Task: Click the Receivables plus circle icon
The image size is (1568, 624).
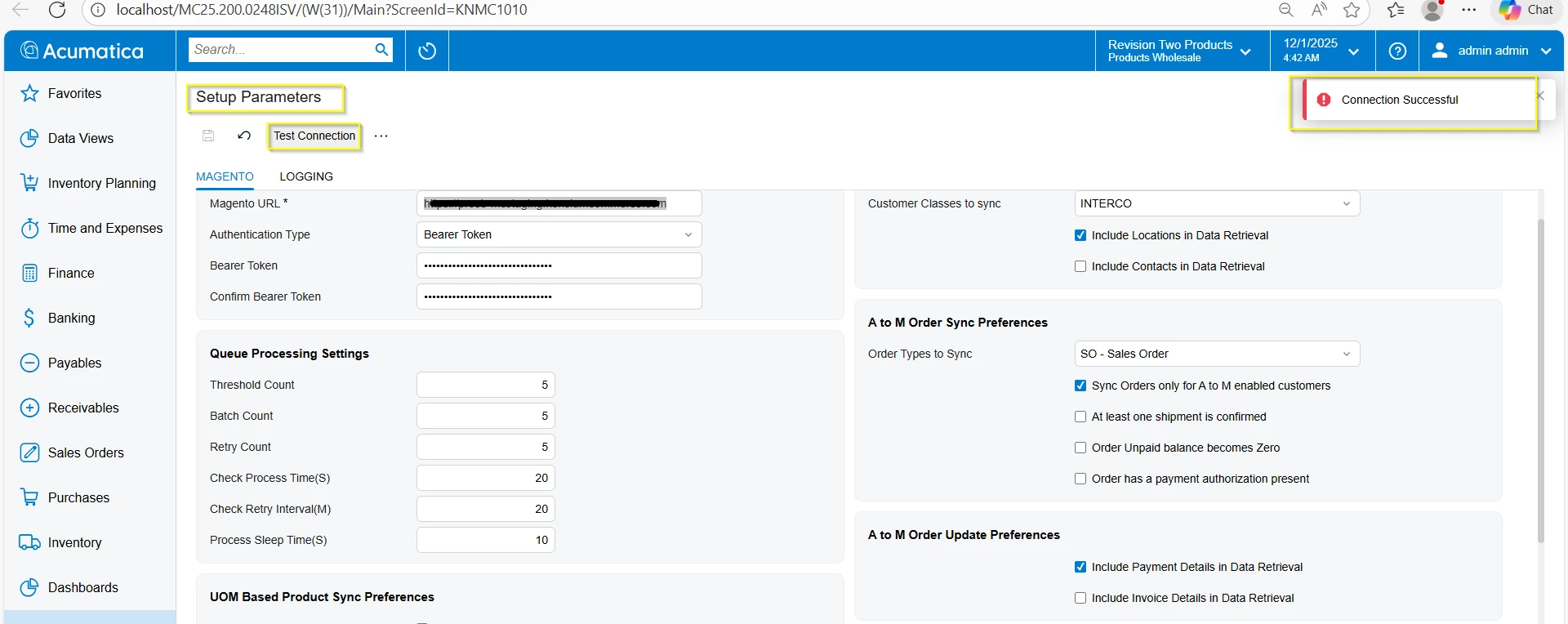Action: [x=29, y=408]
